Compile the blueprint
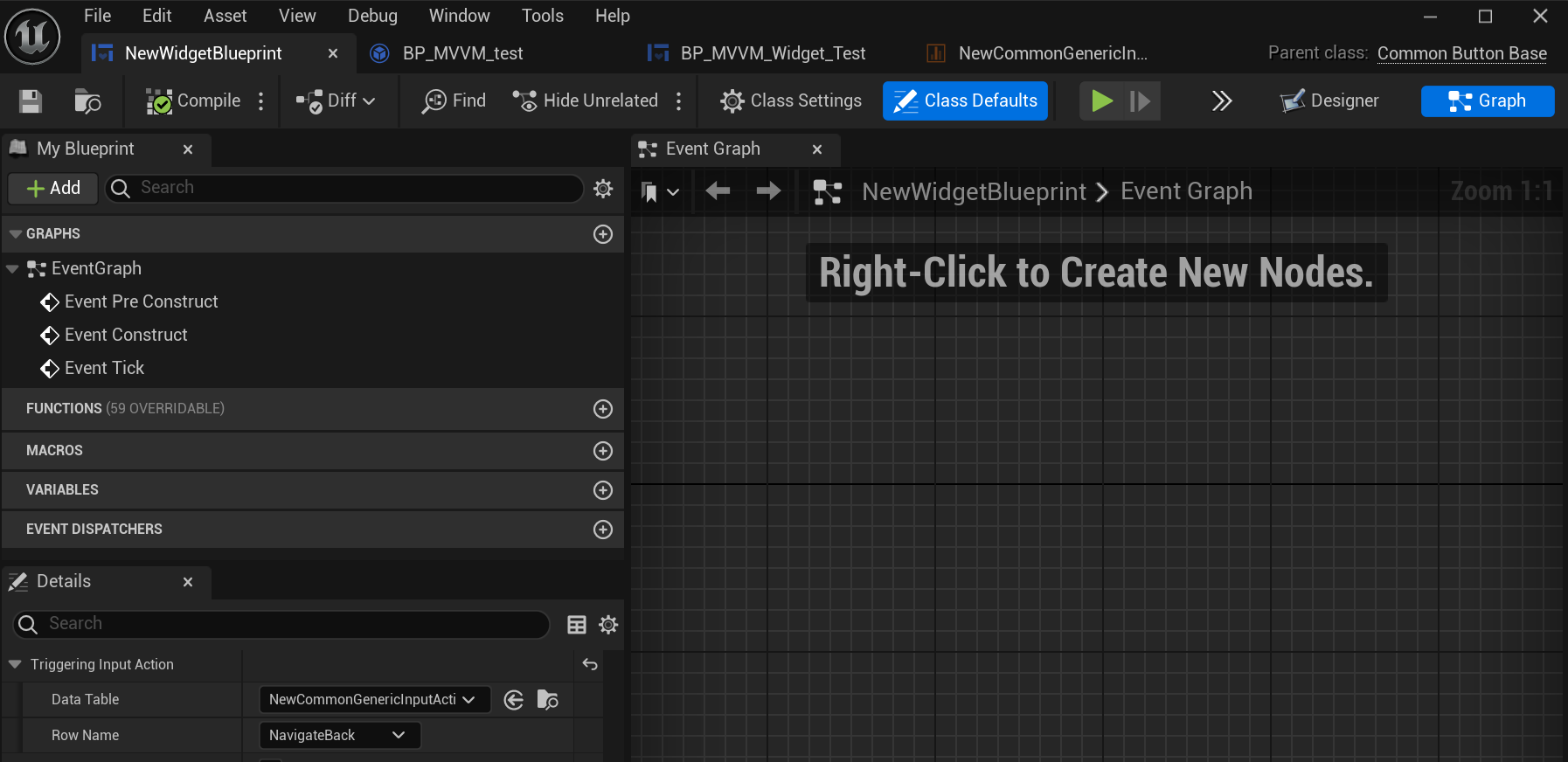This screenshot has width=1568, height=762. [x=193, y=101]
